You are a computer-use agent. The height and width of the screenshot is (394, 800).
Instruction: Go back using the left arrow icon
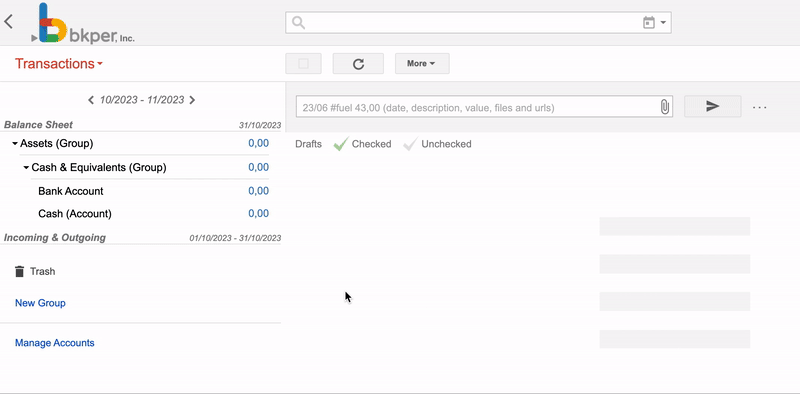tap(8, 21)
